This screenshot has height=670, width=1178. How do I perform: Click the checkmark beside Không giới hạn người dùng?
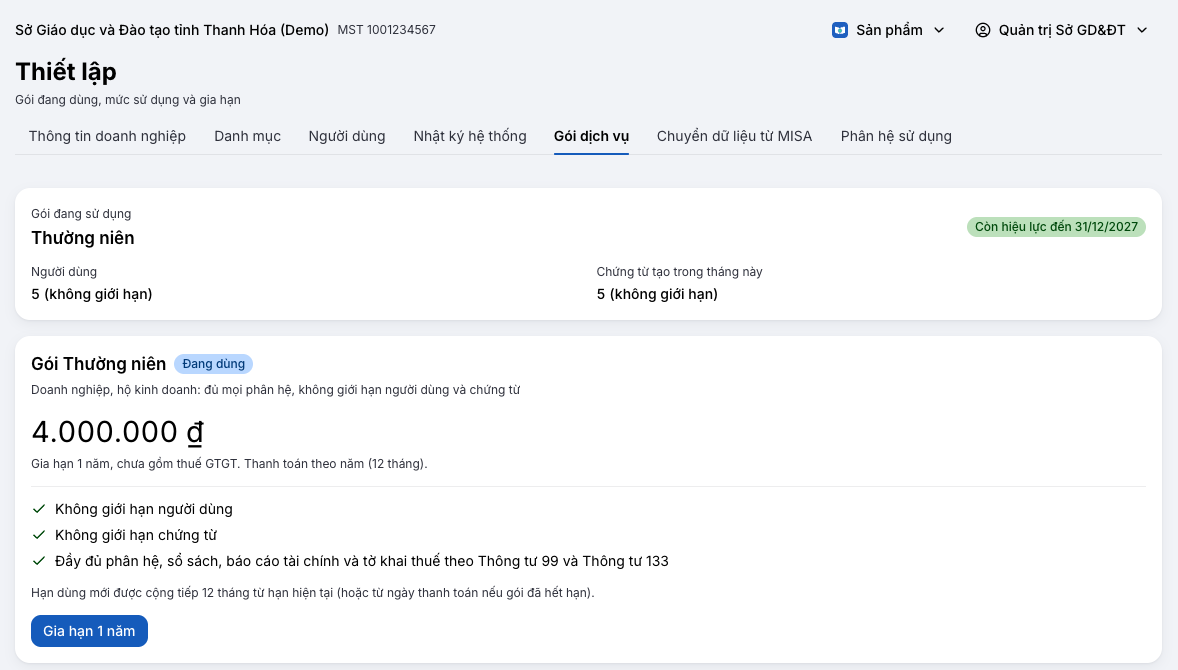[39, 509]
